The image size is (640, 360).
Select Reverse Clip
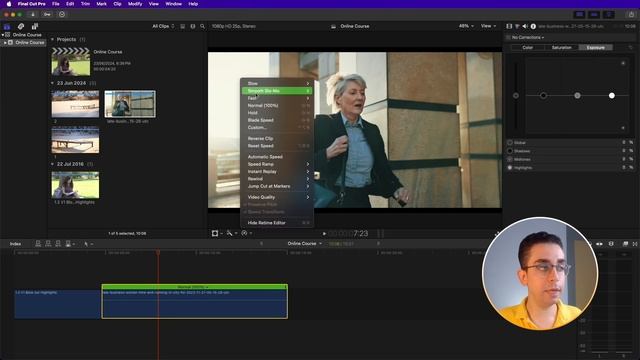tap(277, 138)
